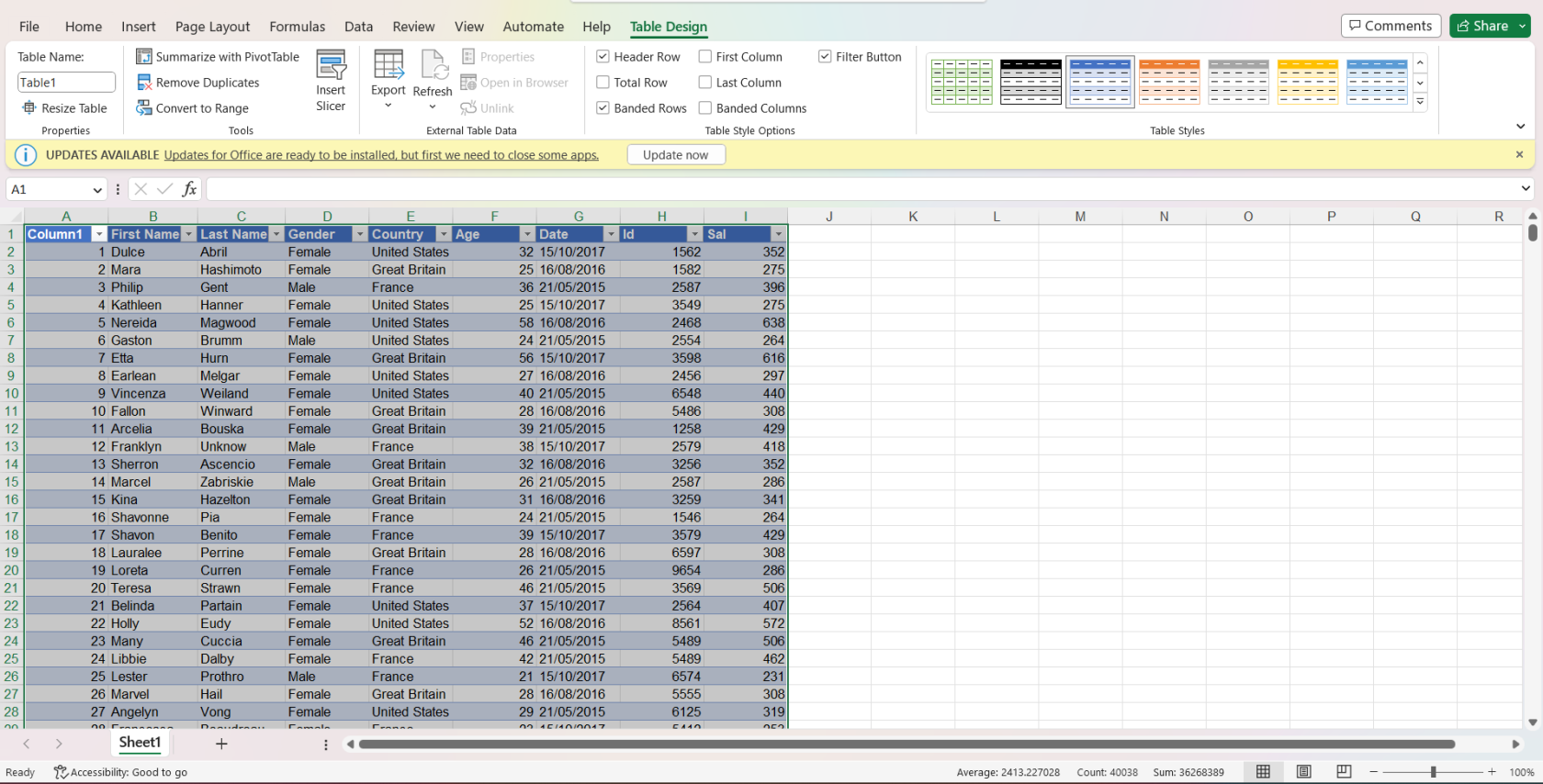Switch to the Page Layout tab

point(212,27)
